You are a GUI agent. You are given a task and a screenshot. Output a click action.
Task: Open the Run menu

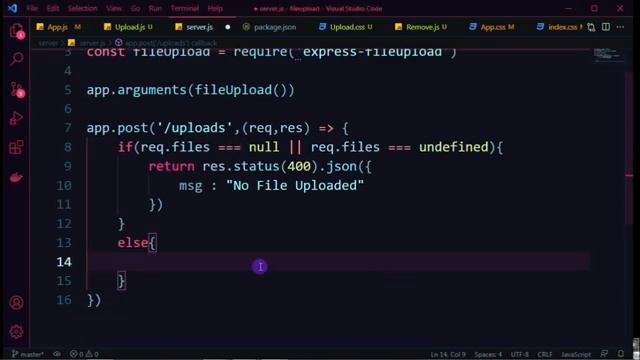[x=155, y=9]
